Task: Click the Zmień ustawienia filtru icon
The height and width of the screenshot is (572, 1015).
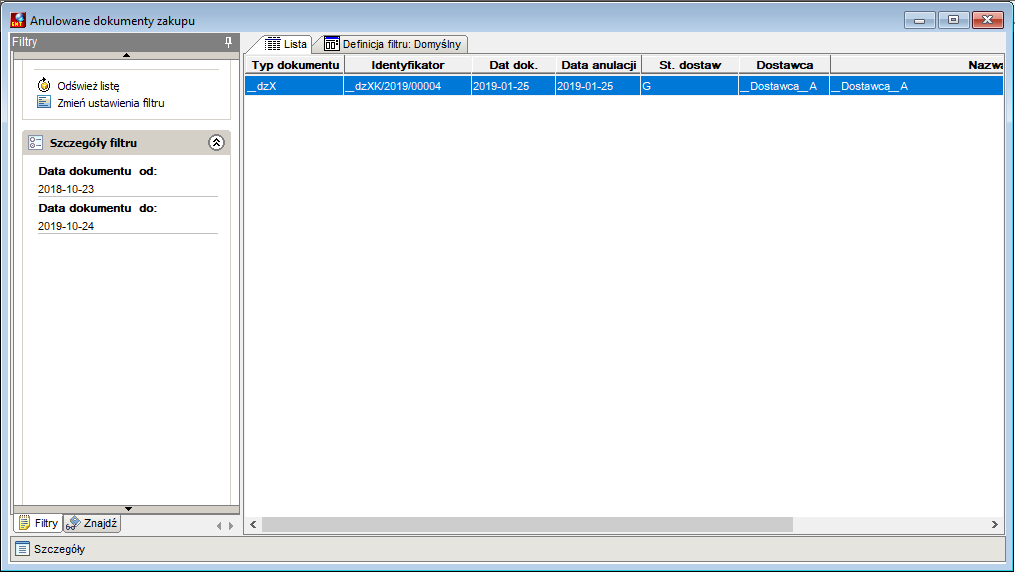Action: click(44, 102)
